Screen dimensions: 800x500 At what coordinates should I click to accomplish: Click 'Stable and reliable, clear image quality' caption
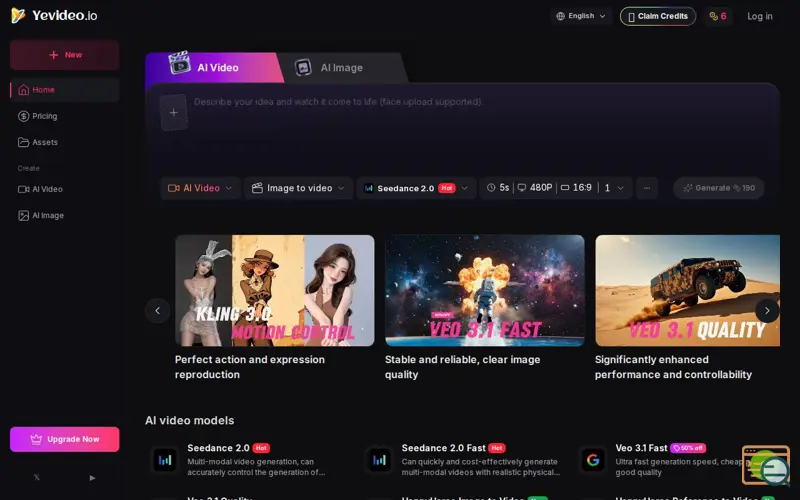point(462,367)
